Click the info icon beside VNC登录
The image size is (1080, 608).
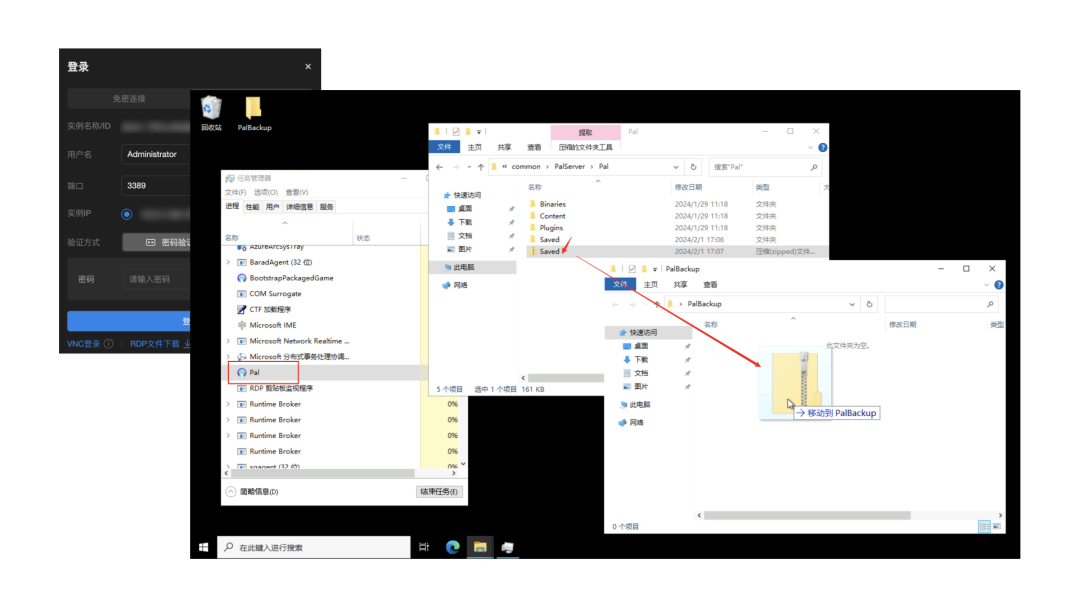pos(109,344)
